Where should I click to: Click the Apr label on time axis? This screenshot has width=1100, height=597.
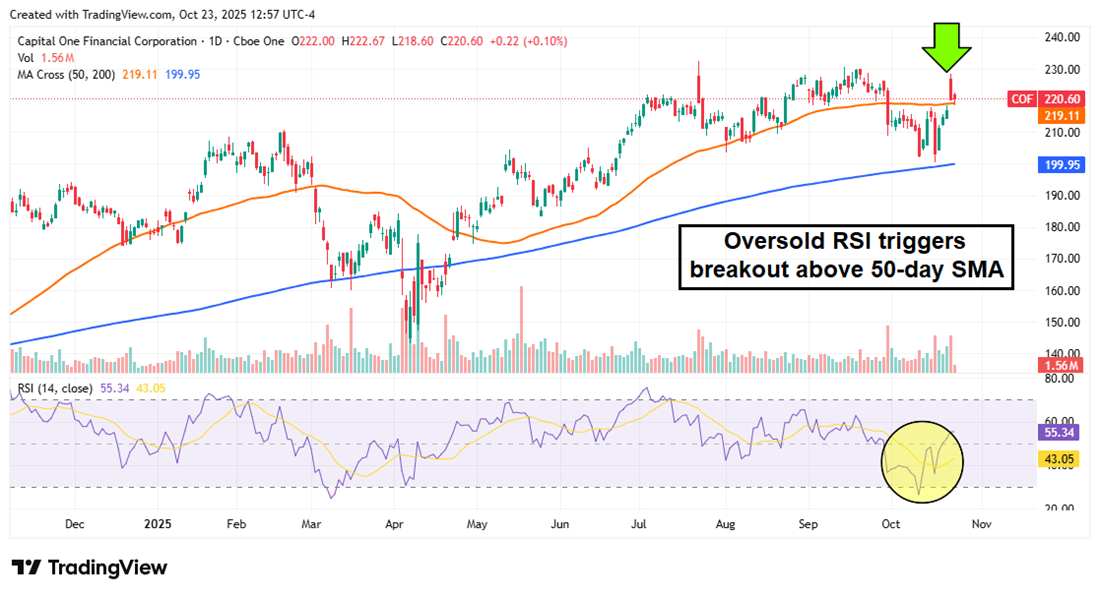[x=394, y=524]
